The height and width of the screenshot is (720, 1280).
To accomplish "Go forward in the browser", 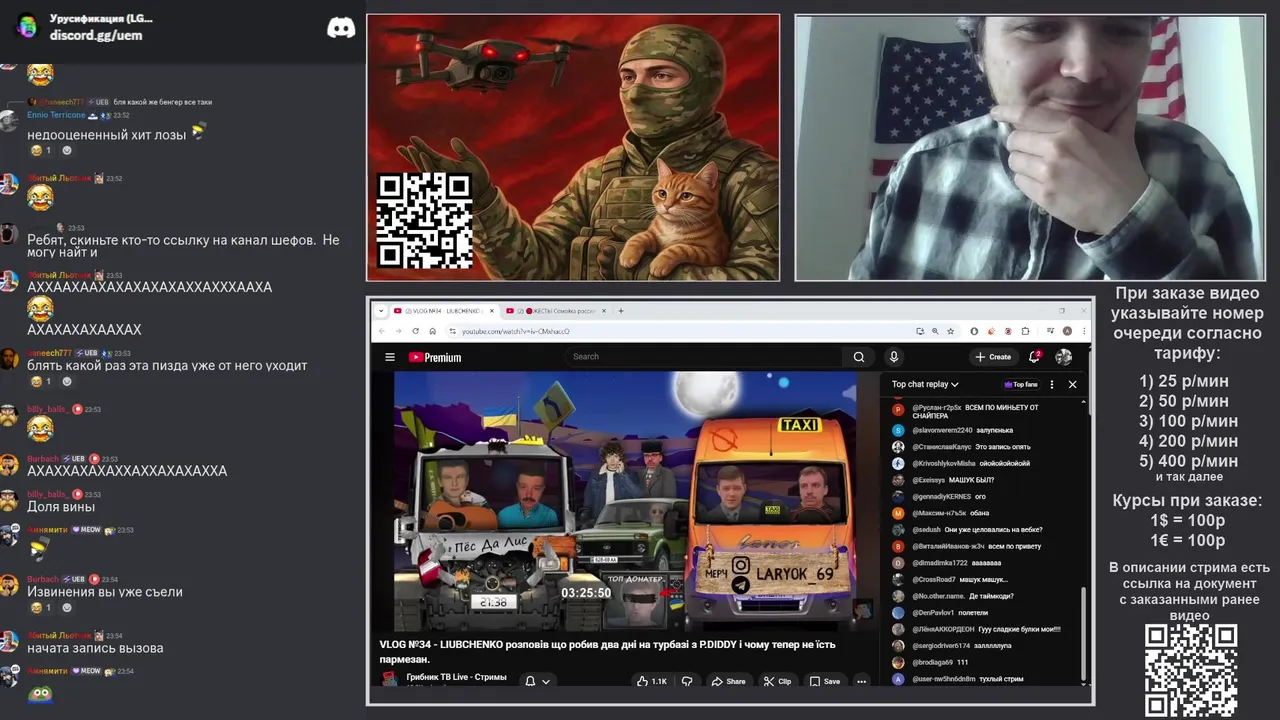I will pos(400,331).
